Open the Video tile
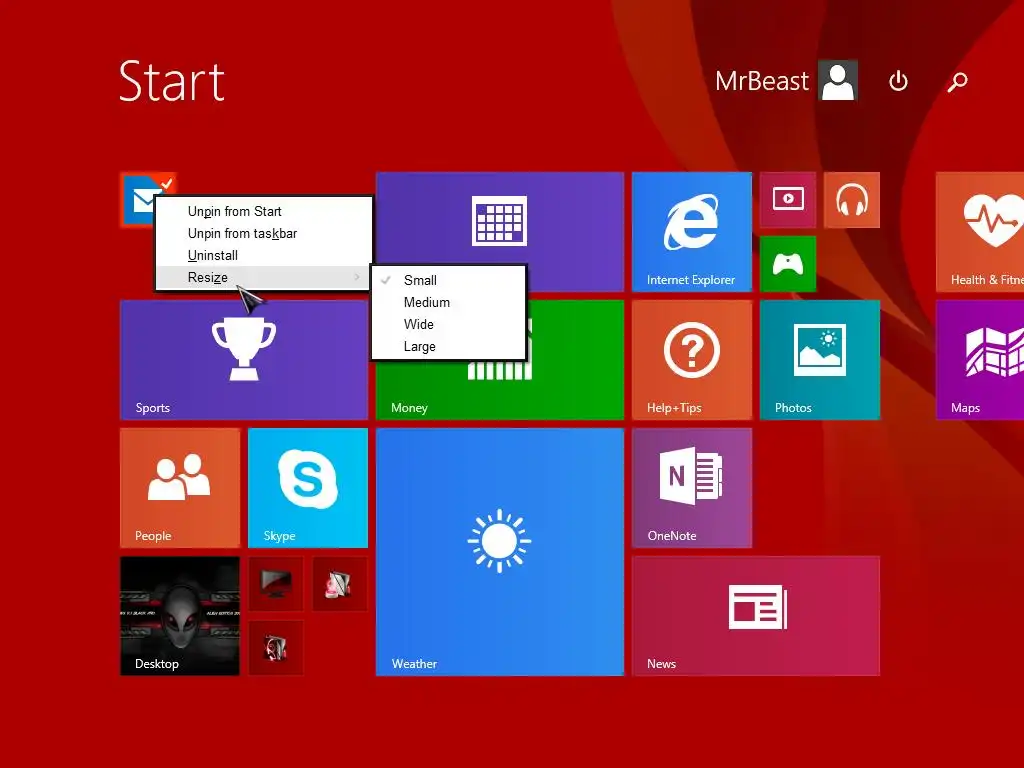The height and width of the screenshot is (768, 1024). (788, 200)
